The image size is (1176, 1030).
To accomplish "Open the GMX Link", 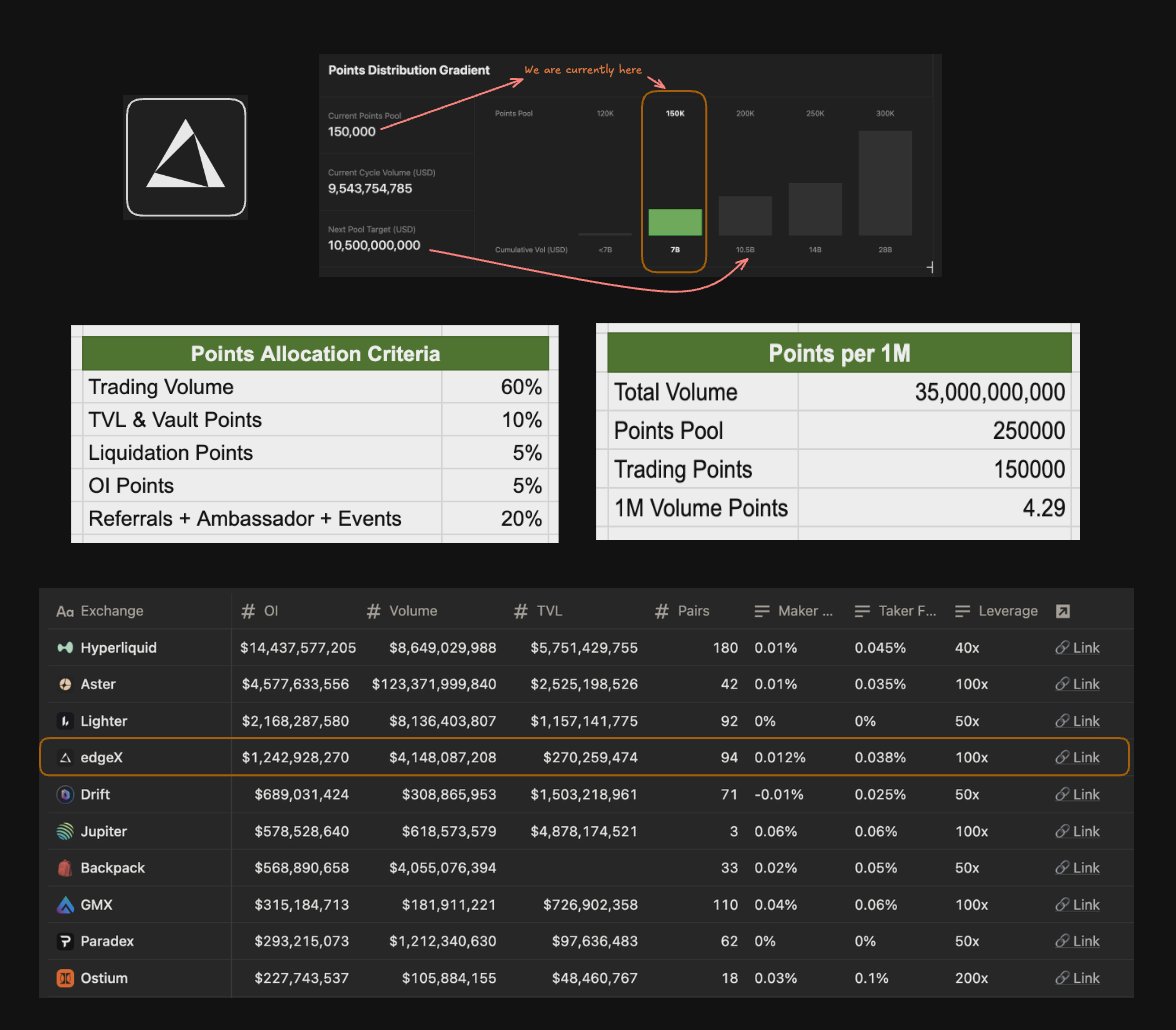I will [1078, 905].
